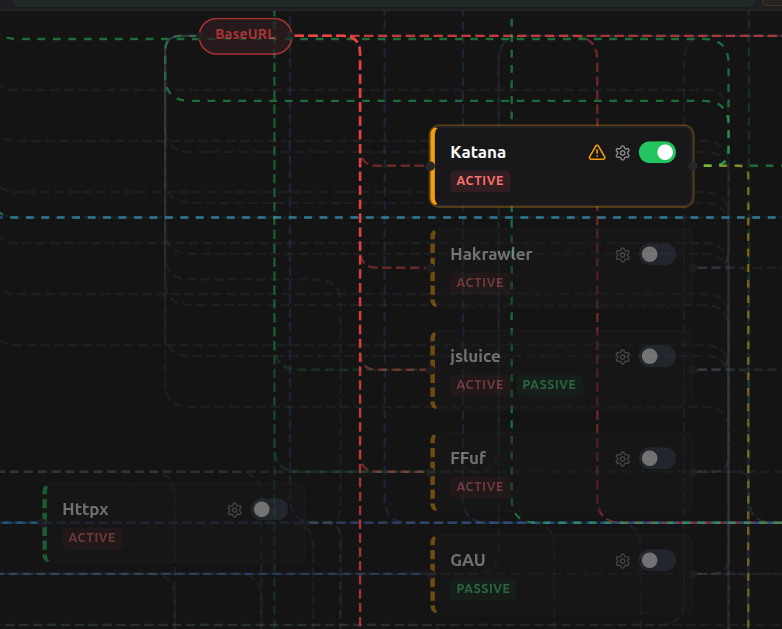Viewport: 782px width, 629px height.
Task: Click the FFuf node title
Action: 468,458
